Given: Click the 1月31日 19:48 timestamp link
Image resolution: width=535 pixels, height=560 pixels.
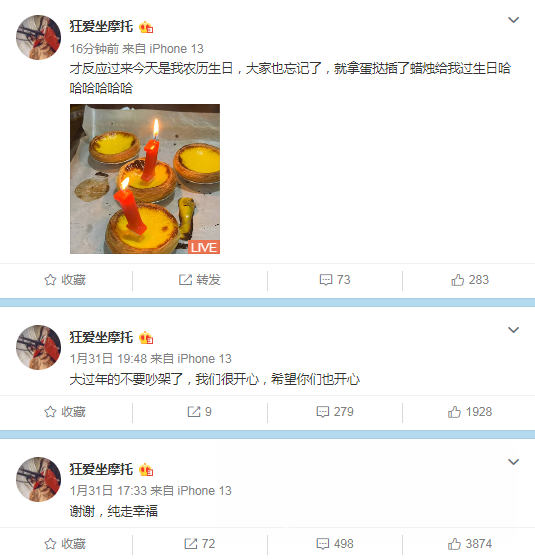Looking at the screenshot, I should pos(109,359).
